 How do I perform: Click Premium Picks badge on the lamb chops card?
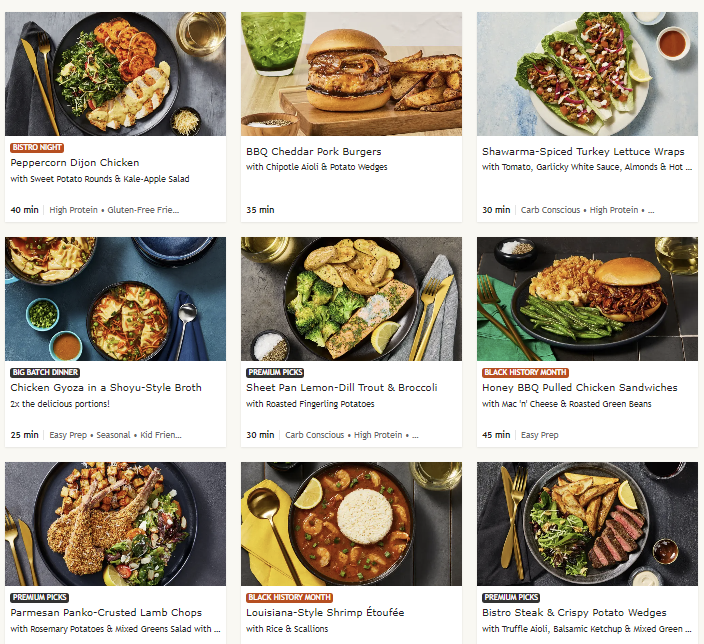[40, 597]
